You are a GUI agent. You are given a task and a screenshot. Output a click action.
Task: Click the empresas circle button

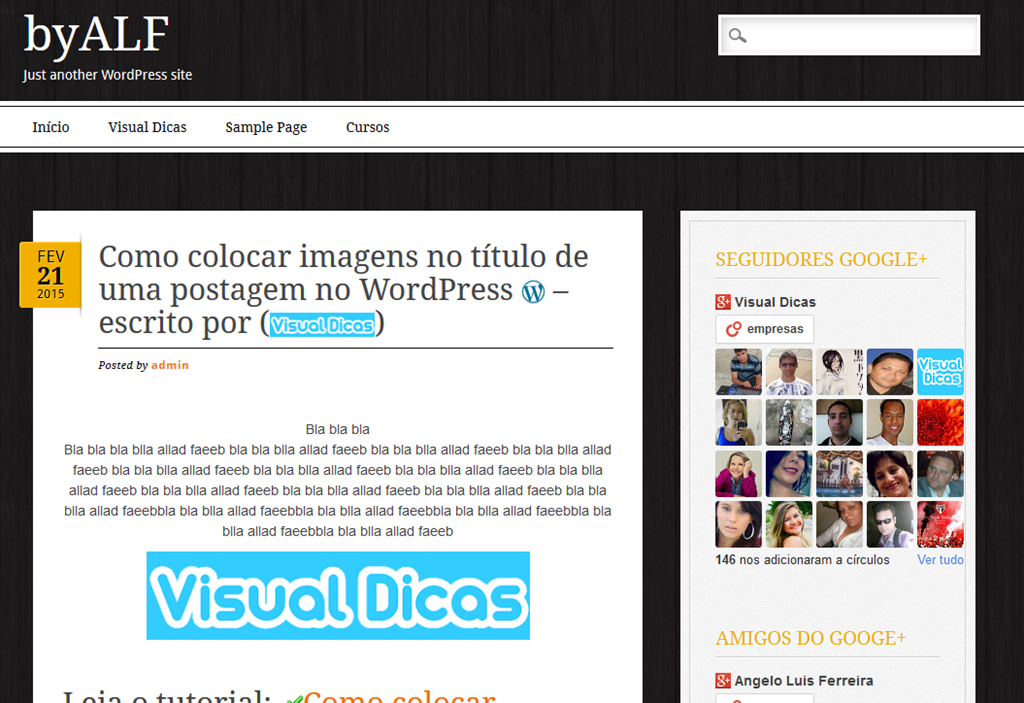[765, 329]
